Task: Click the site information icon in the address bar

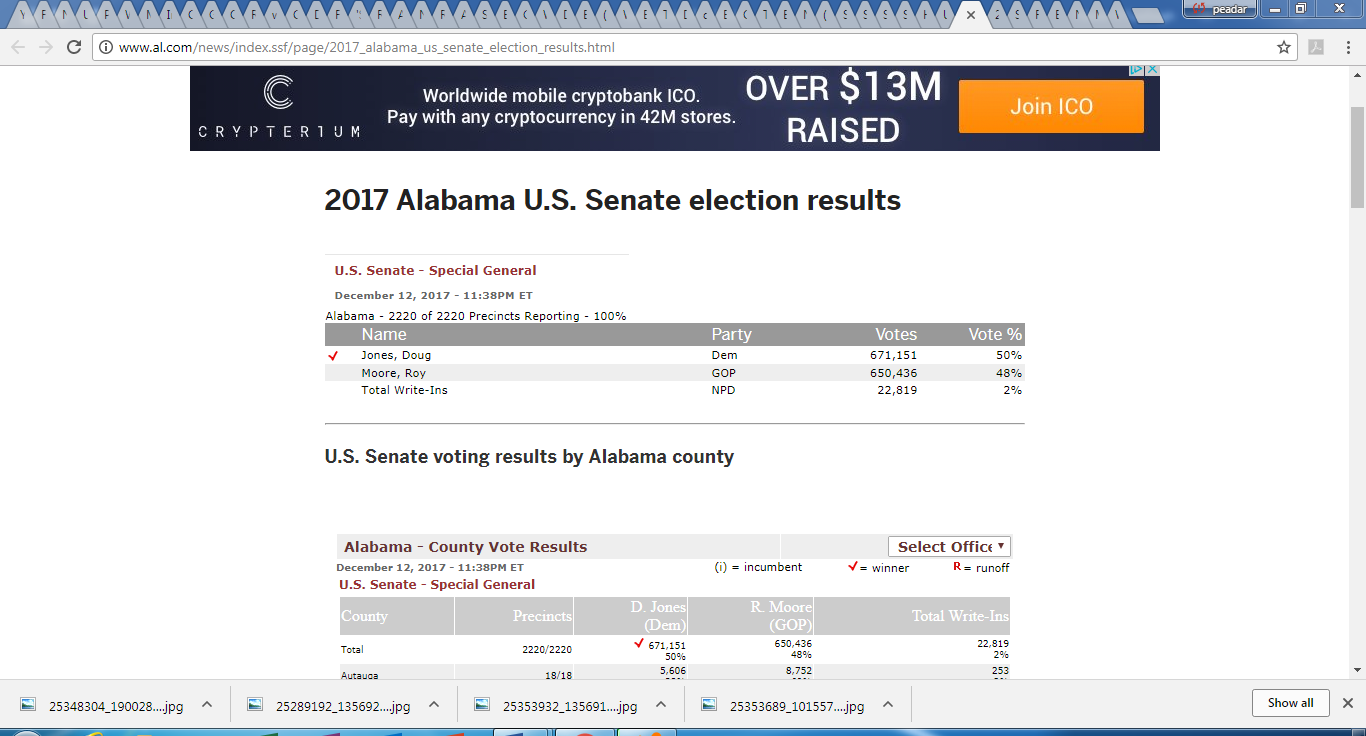Action: 106,47
